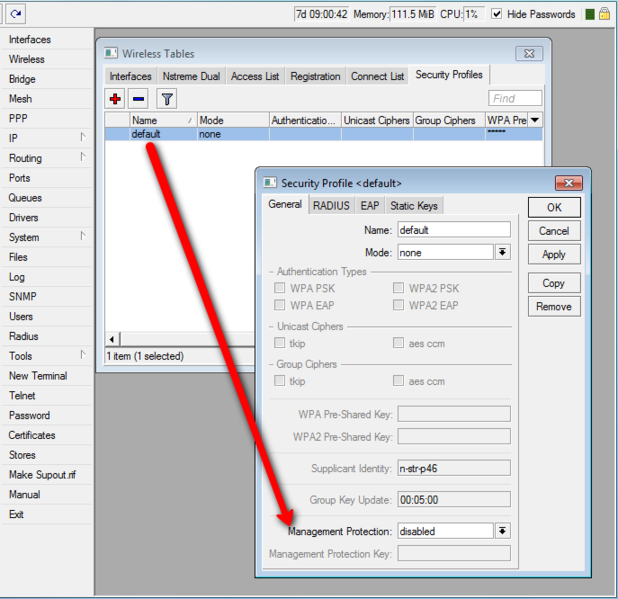The image size is (618, 599).
Task: Enable the WPA2 PSK checkbox
Action: tap(399, 288)
